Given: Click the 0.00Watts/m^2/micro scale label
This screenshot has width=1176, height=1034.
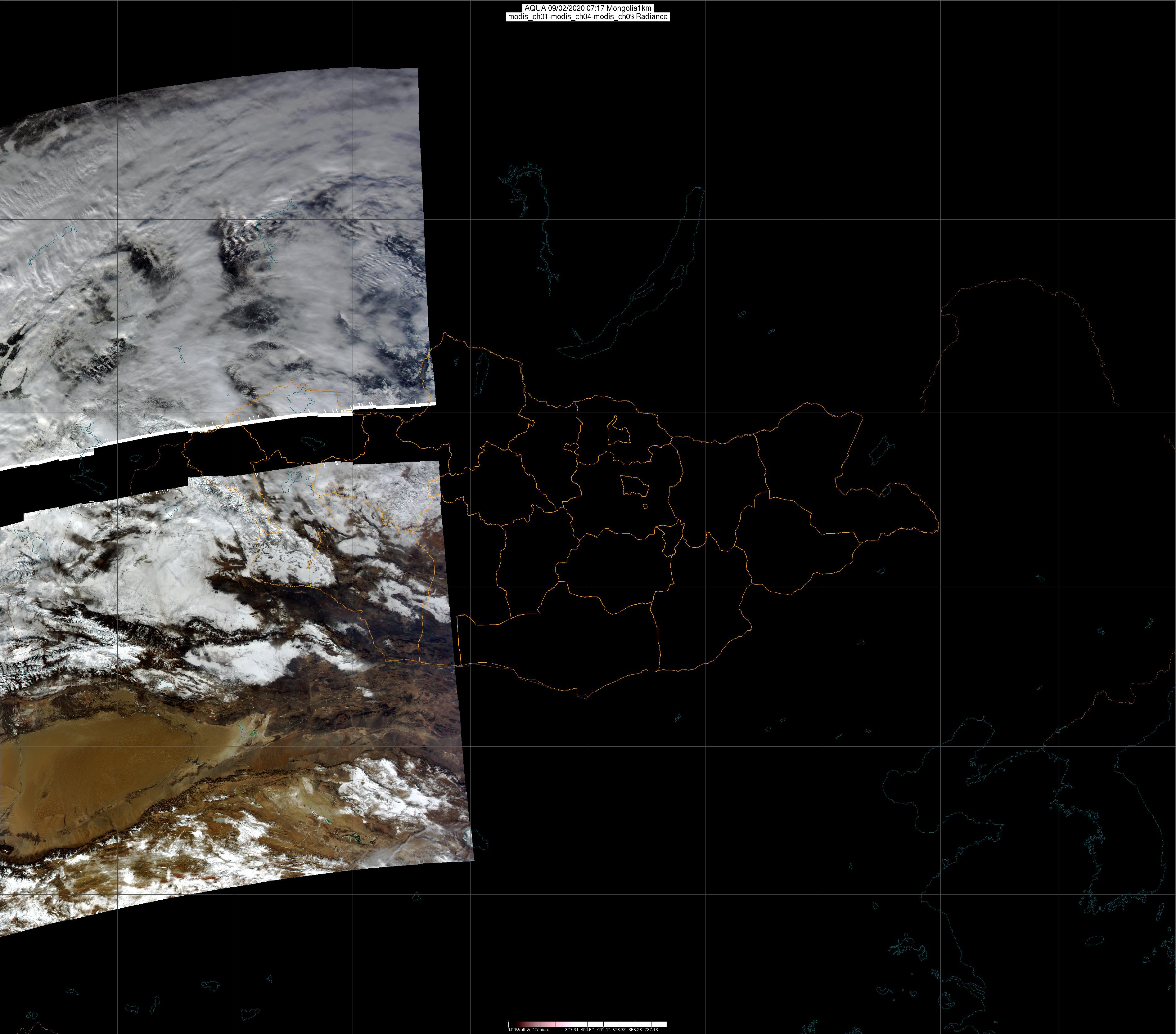Looking at the screenshot, I should click(x=528, y=1030).
